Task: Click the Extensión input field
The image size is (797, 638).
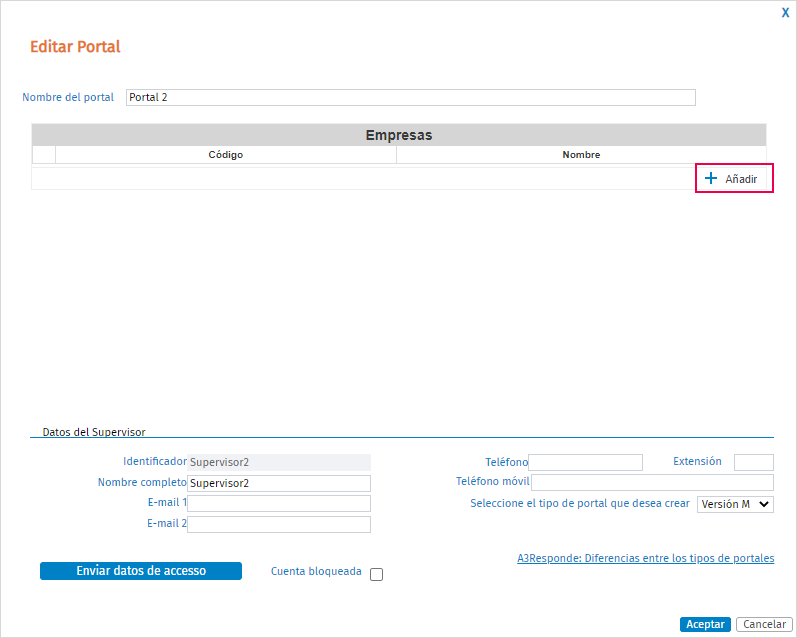Action: (x=754, y=462)
